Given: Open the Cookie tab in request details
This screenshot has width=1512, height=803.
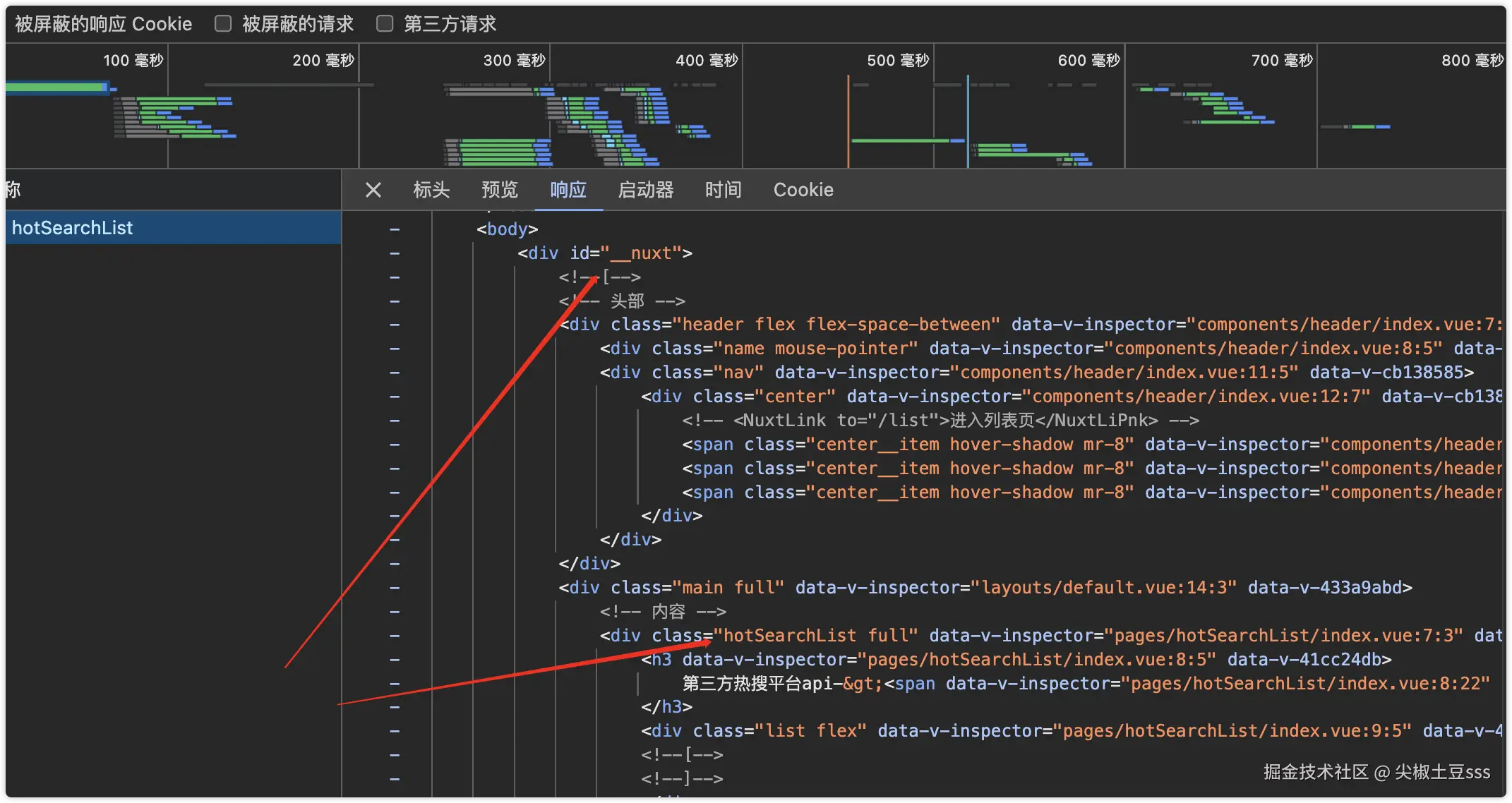Looking at the screenshot, I should [x=803, y=190].
